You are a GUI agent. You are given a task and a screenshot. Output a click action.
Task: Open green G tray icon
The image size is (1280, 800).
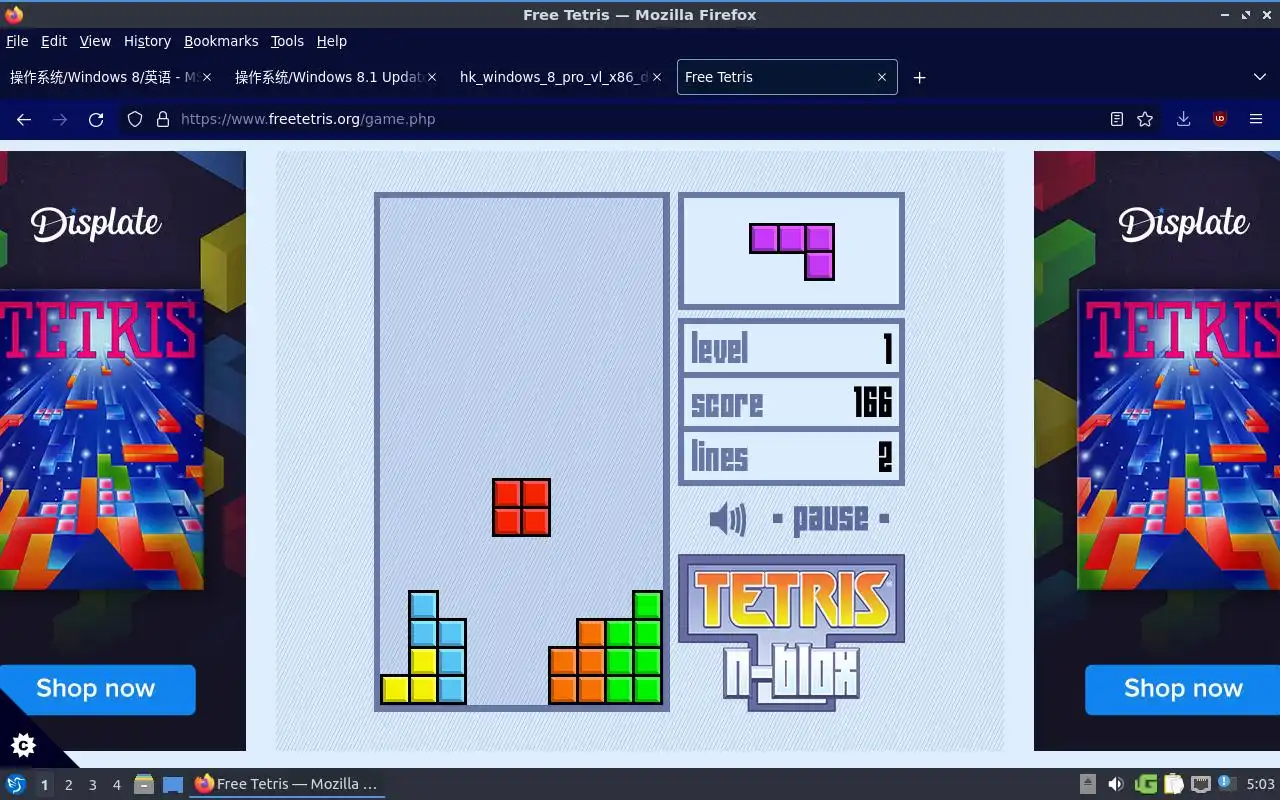[x=1146, y=784]
